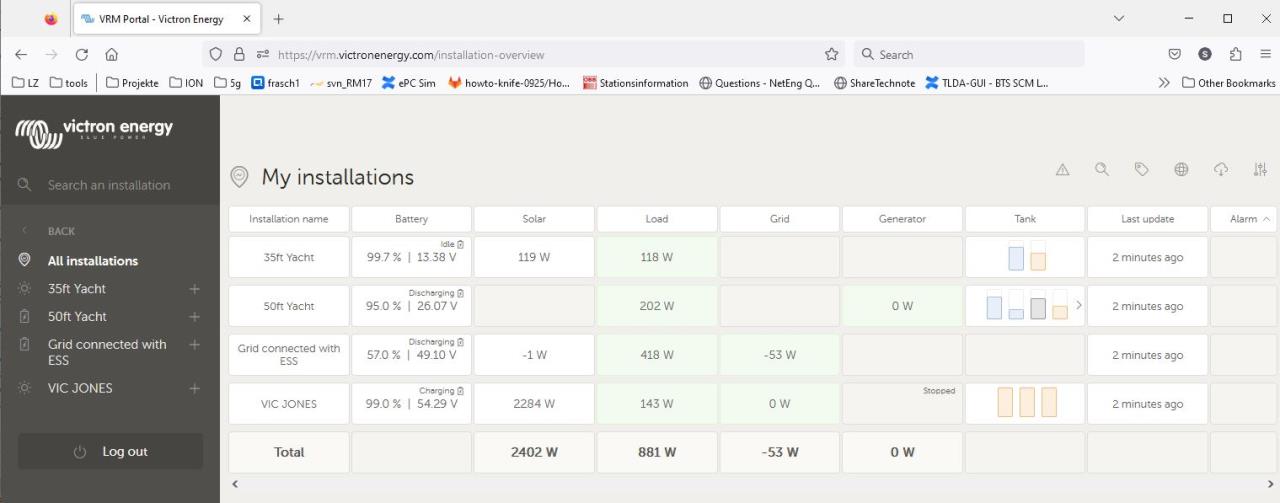
Task: Click the Pocket save icon in toolbar
Action: coord(1176,55)
